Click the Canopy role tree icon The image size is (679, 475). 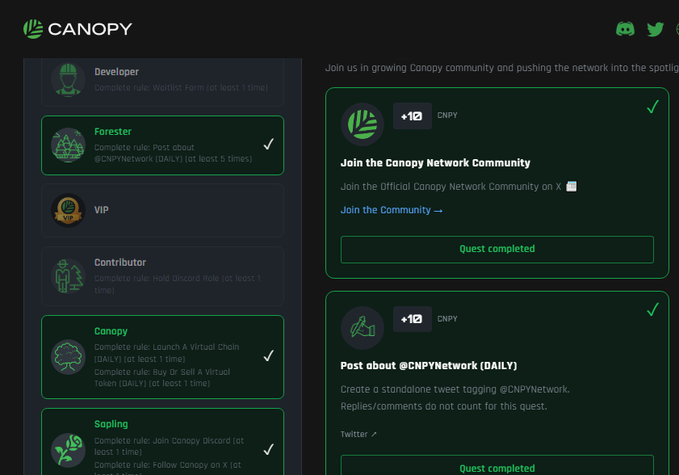point(68,357)
